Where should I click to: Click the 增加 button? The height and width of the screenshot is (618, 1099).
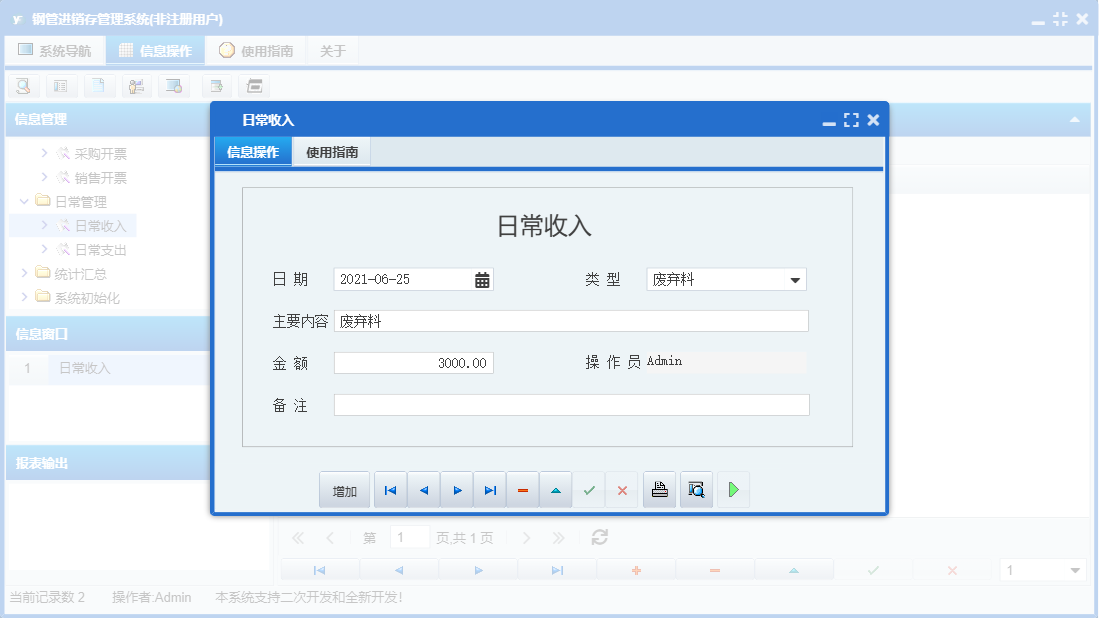[344, 489]
